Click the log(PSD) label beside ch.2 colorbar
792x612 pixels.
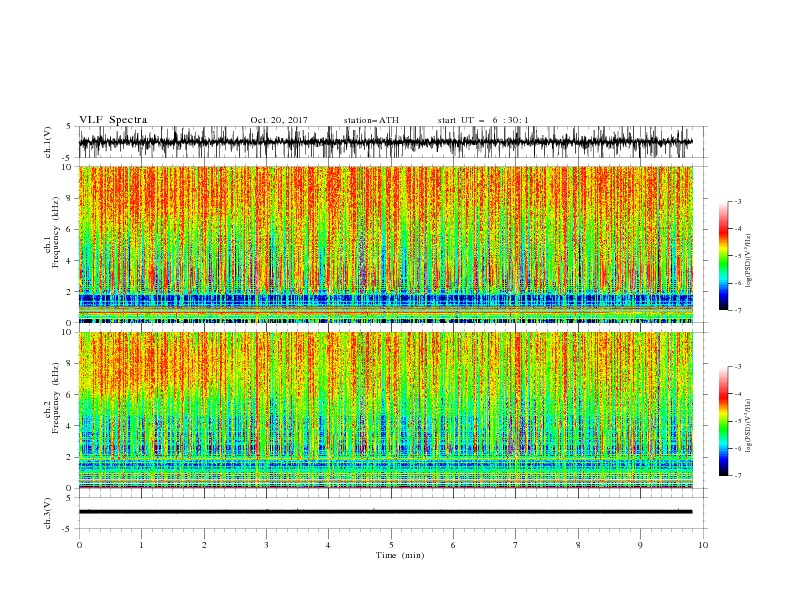click(x=749, y=426)
